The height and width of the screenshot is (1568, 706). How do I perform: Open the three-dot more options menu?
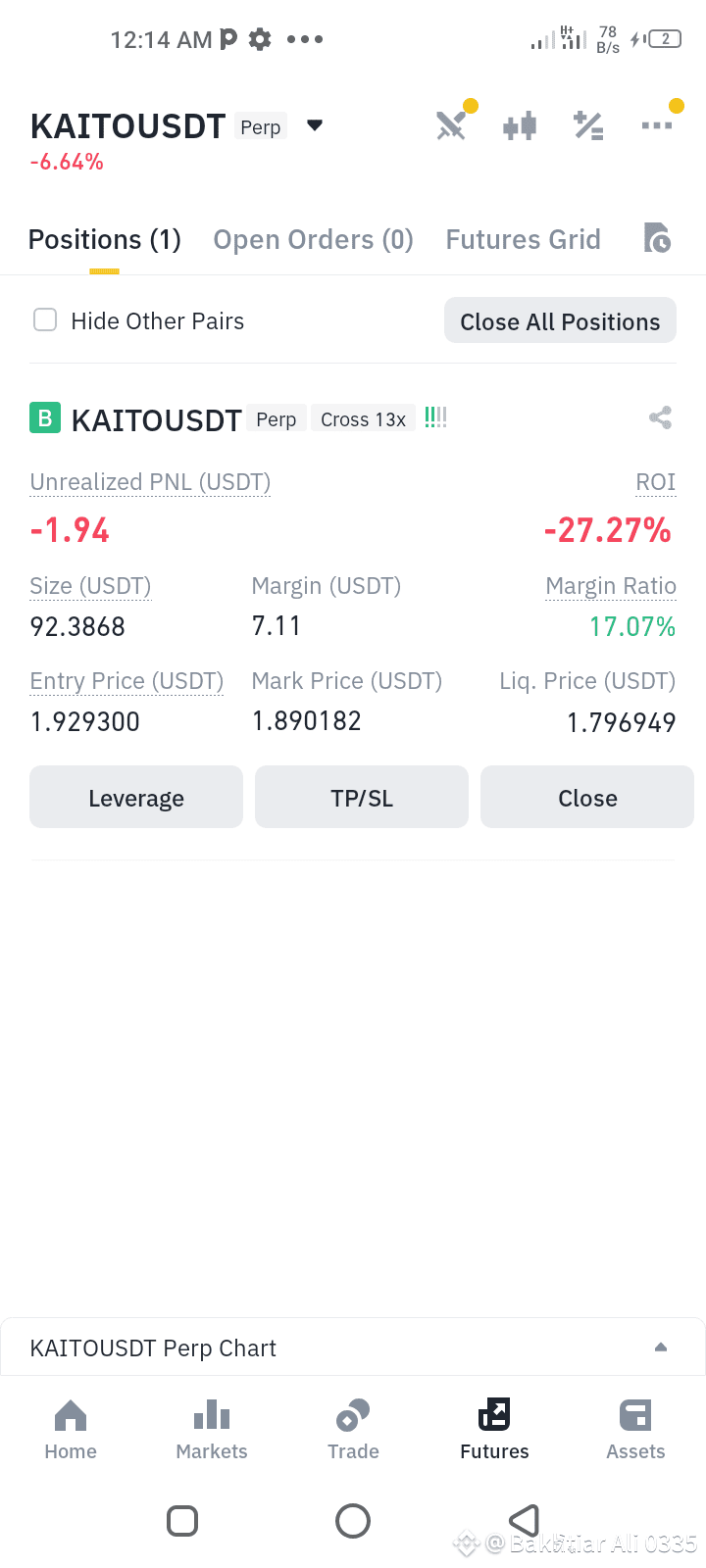pyautogui.click(x=657, y=125)
